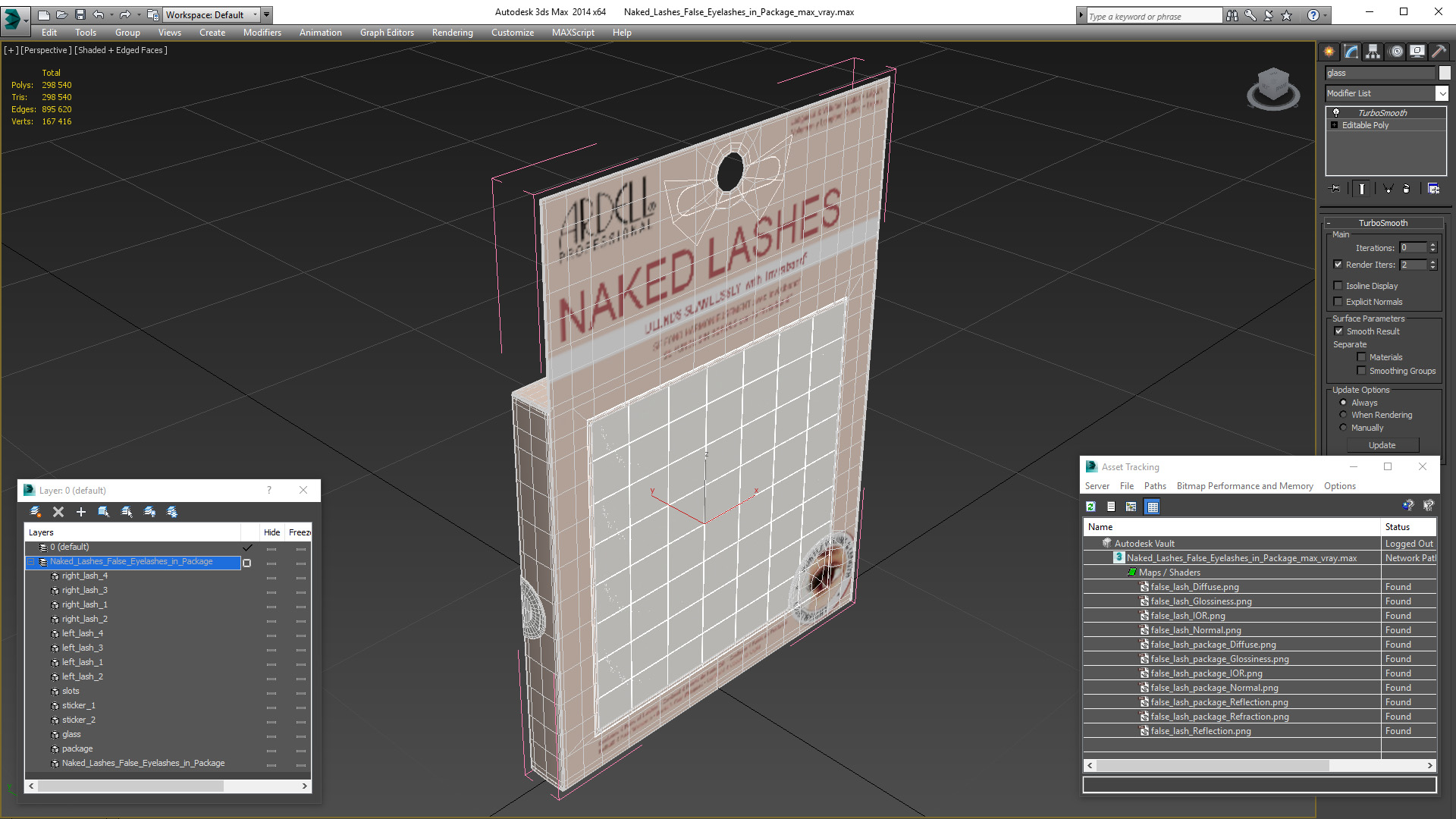Open the Utilities hammer tab

1439,52
